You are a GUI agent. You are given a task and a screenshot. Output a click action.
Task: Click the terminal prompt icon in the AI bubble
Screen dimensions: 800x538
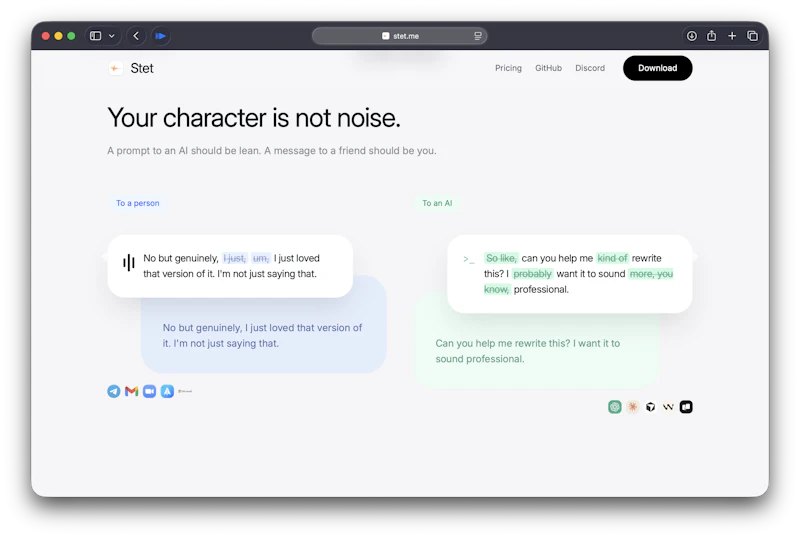(469, 259)
